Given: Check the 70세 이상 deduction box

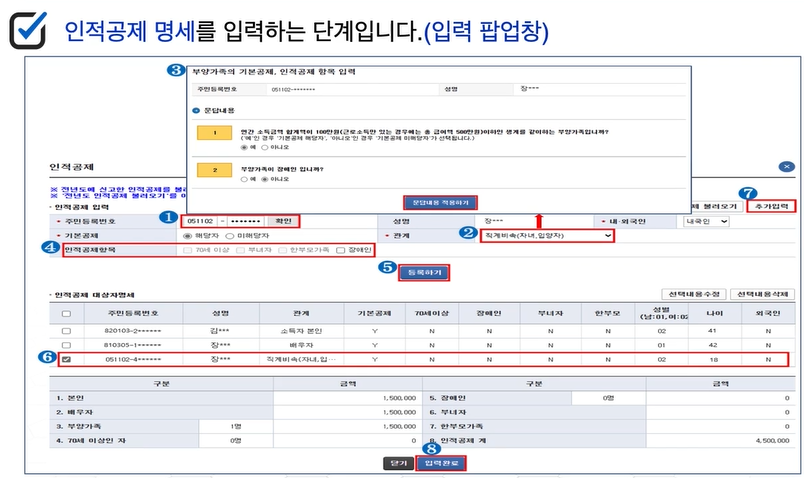Looking at the screenshot, I should point(187,250).
